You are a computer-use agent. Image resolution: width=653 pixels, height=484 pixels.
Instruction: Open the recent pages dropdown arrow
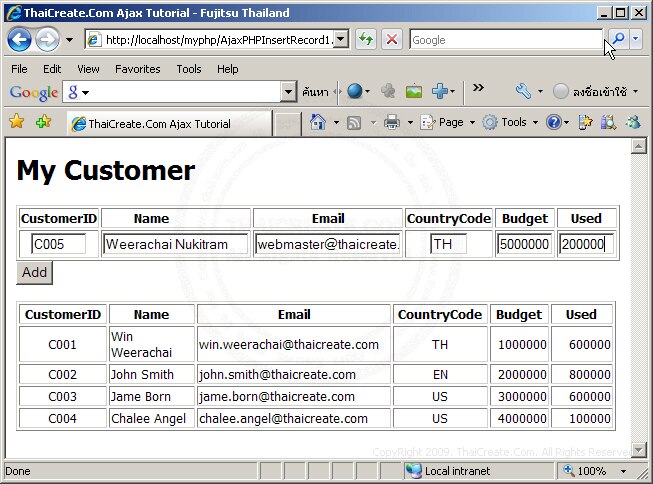point(70,40)
